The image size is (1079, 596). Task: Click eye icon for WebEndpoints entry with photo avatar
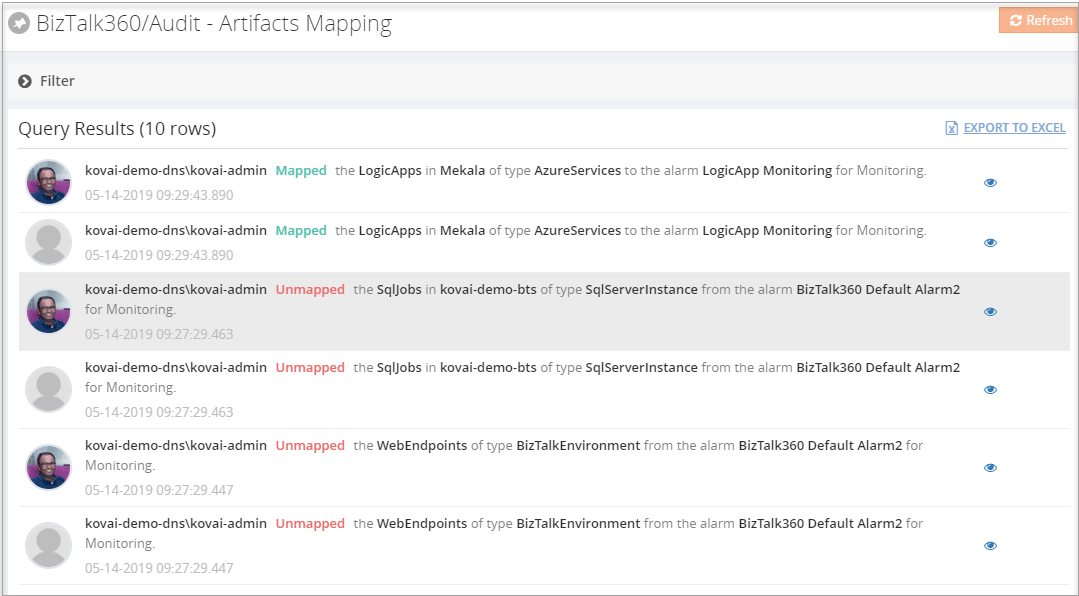(x=990, y=468)
